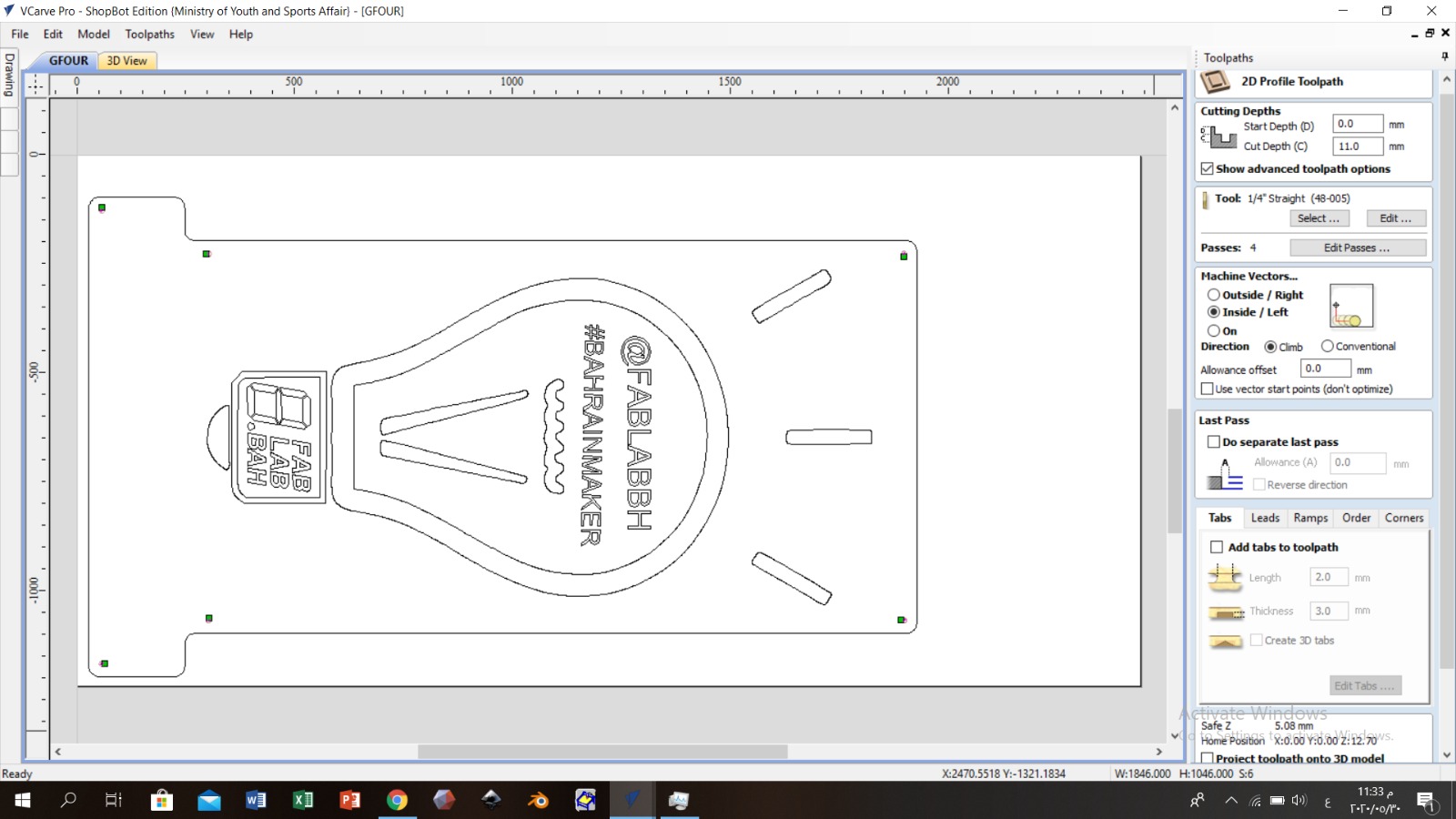Open the Ramps tab
This screenshot has width=1456, height=819.
tap(1310, 518)
